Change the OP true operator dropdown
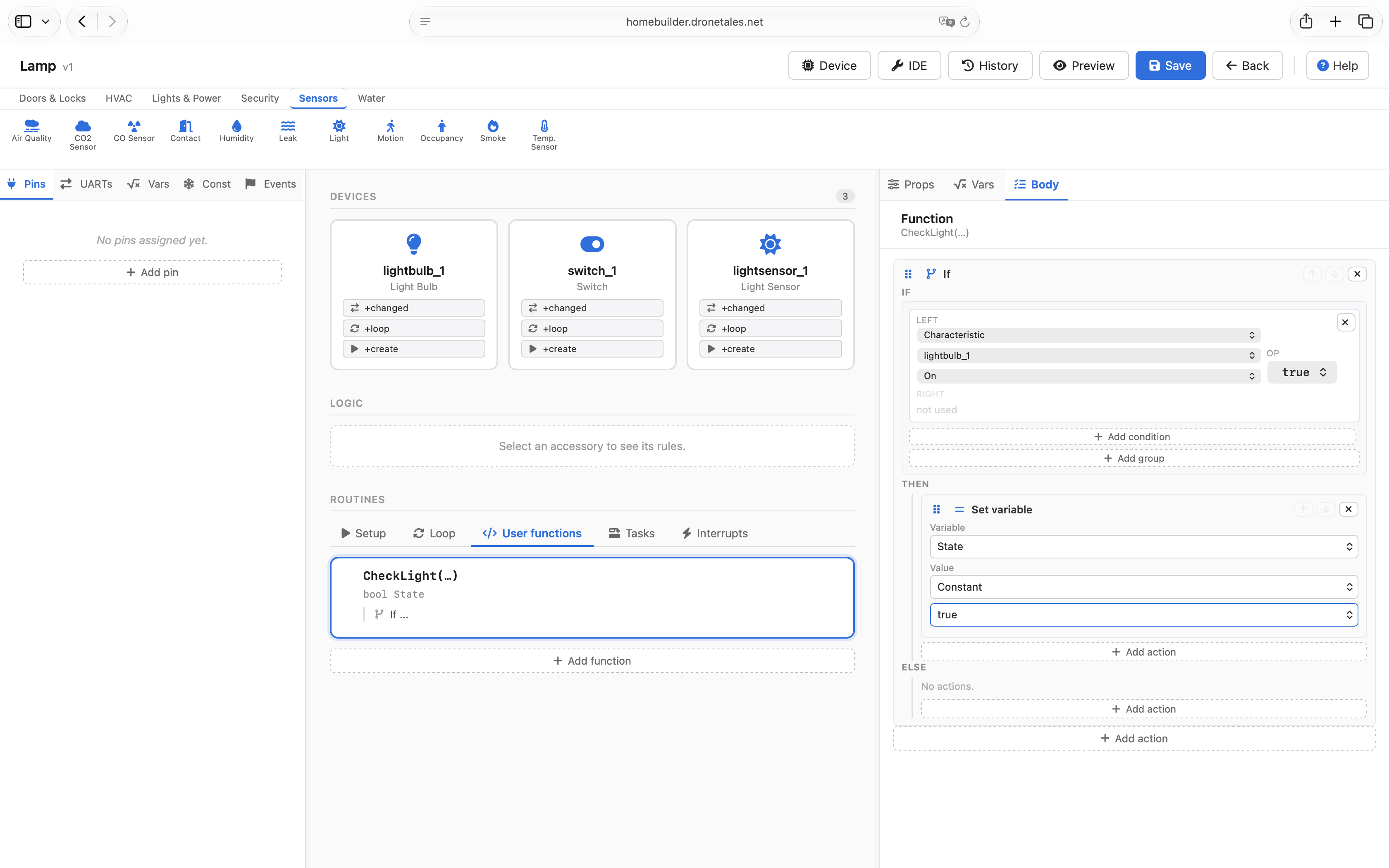The image size is (1389, 868). pyautogui.click(x=1302, y=372)
